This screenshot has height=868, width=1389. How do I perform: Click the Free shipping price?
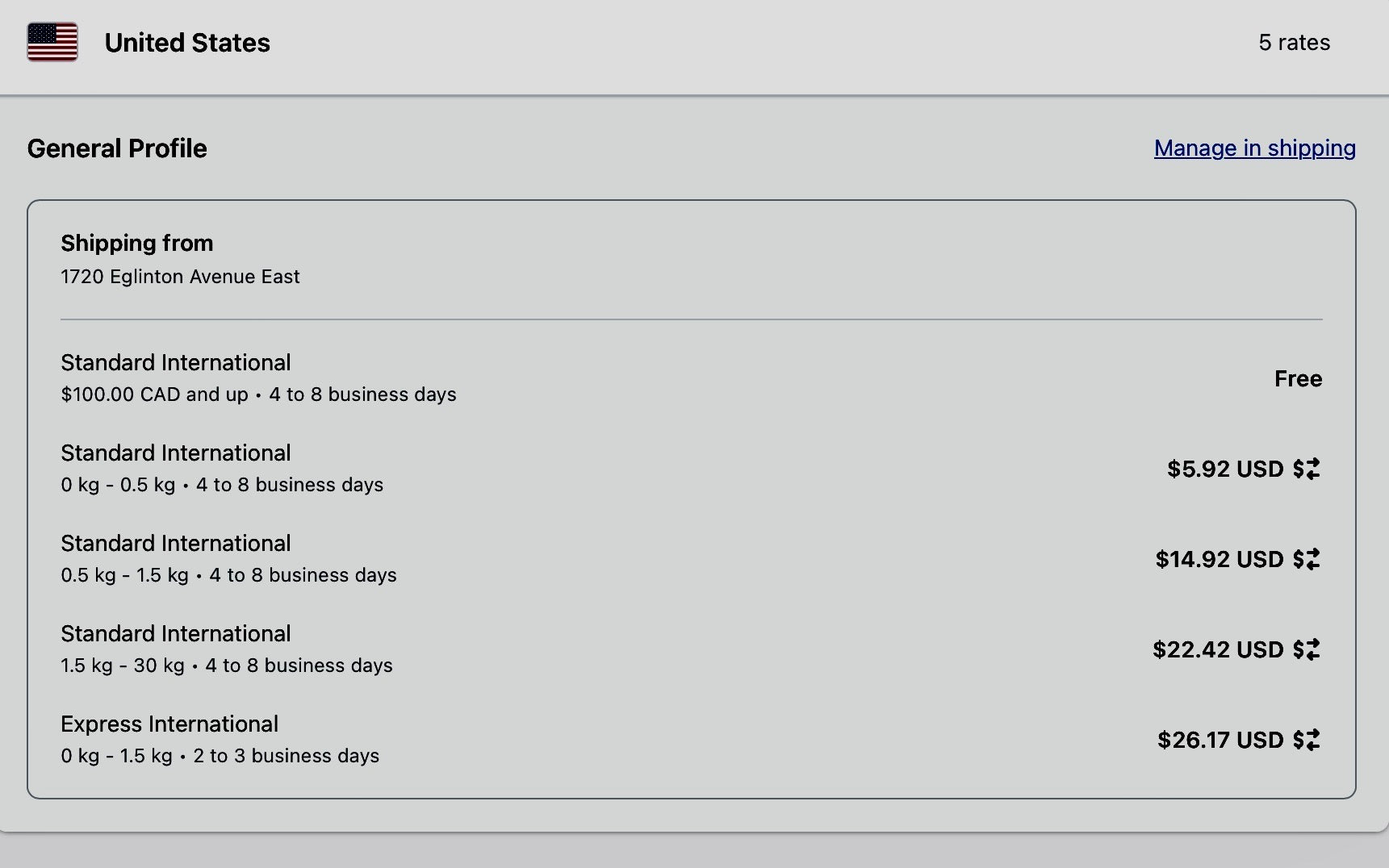pyautogui.click(x=1298, y=378)
